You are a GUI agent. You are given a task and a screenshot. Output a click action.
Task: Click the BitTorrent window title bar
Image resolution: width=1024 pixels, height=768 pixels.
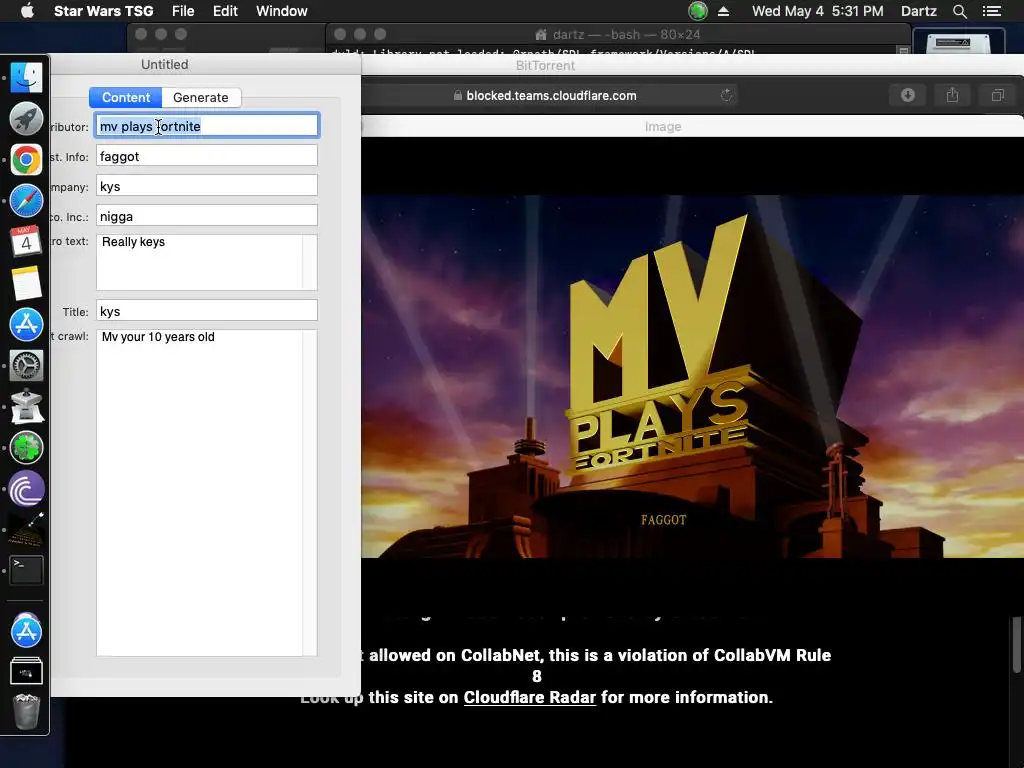[x=545, y=65]
